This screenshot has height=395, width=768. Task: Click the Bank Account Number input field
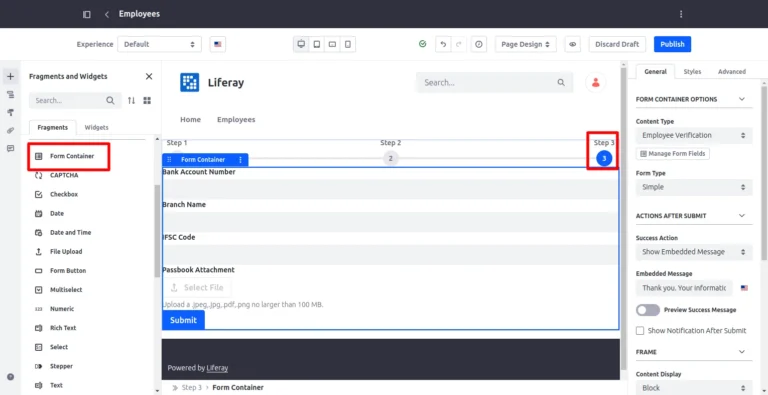pos(390,189)
